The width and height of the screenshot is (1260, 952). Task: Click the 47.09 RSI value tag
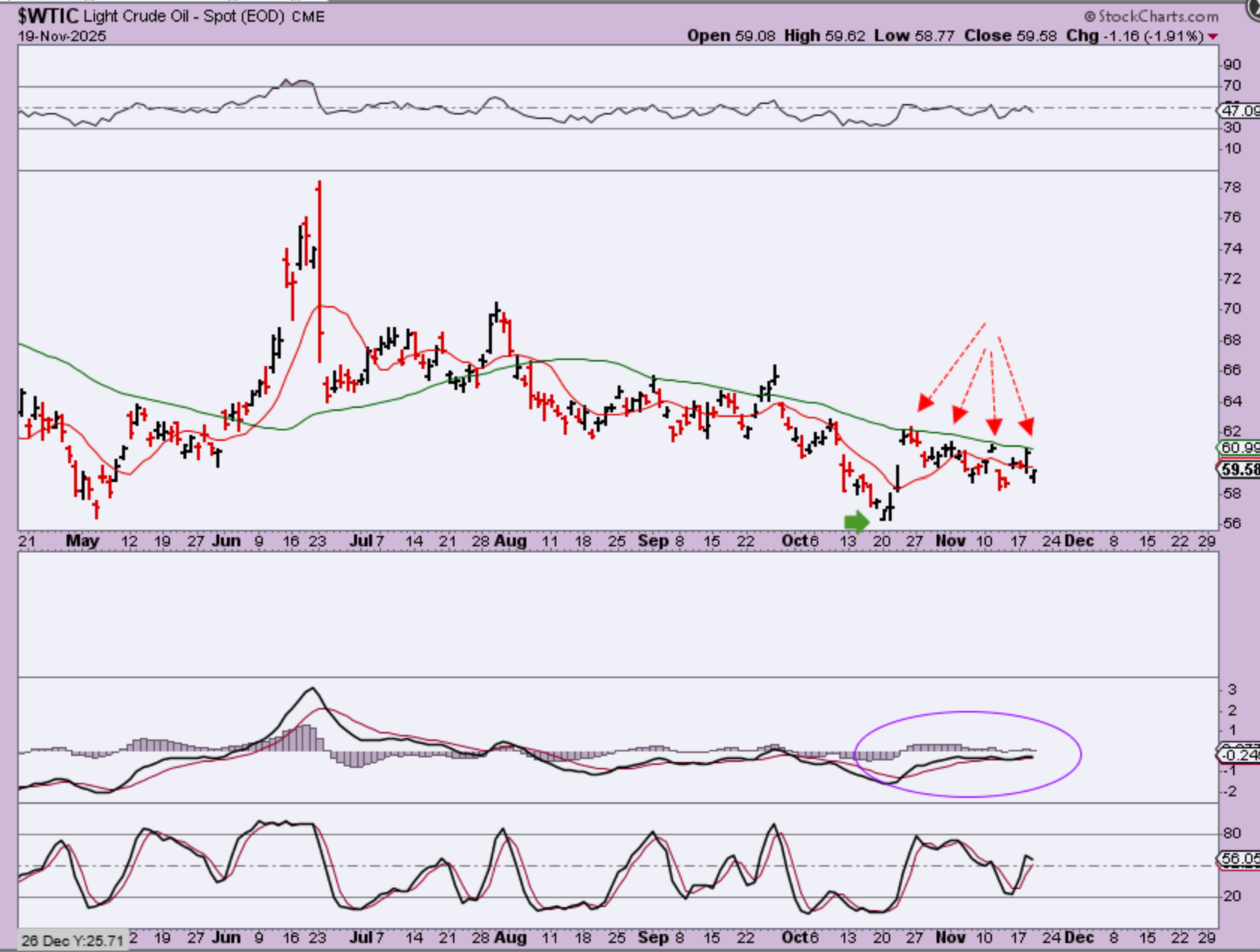coord(1239,111)
